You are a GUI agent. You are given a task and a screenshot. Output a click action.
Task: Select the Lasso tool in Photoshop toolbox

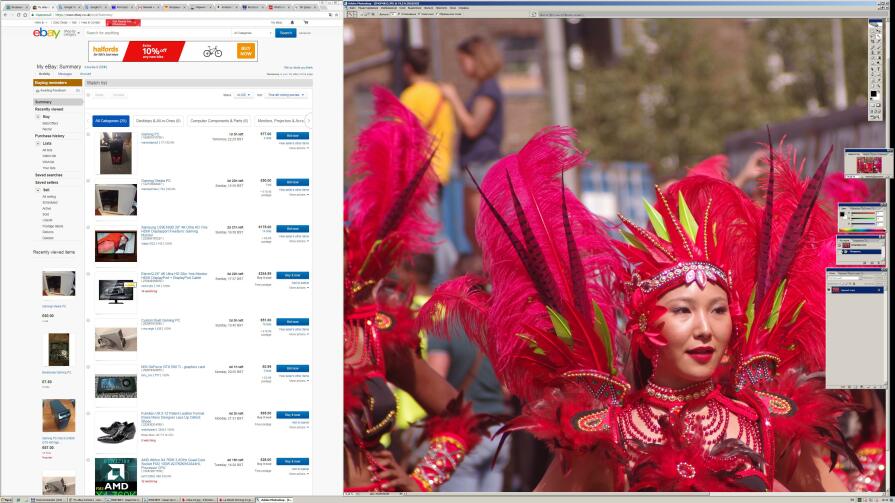tap(873, 36)
